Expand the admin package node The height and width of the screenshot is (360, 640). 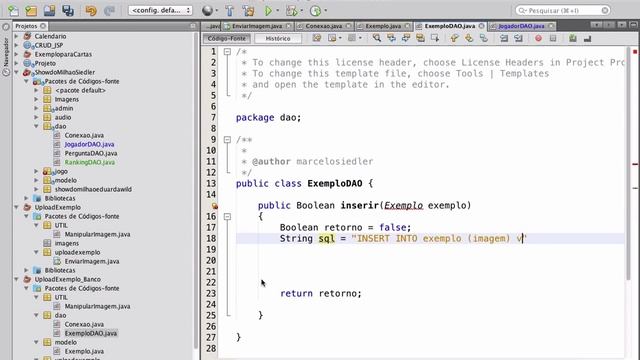36,108
